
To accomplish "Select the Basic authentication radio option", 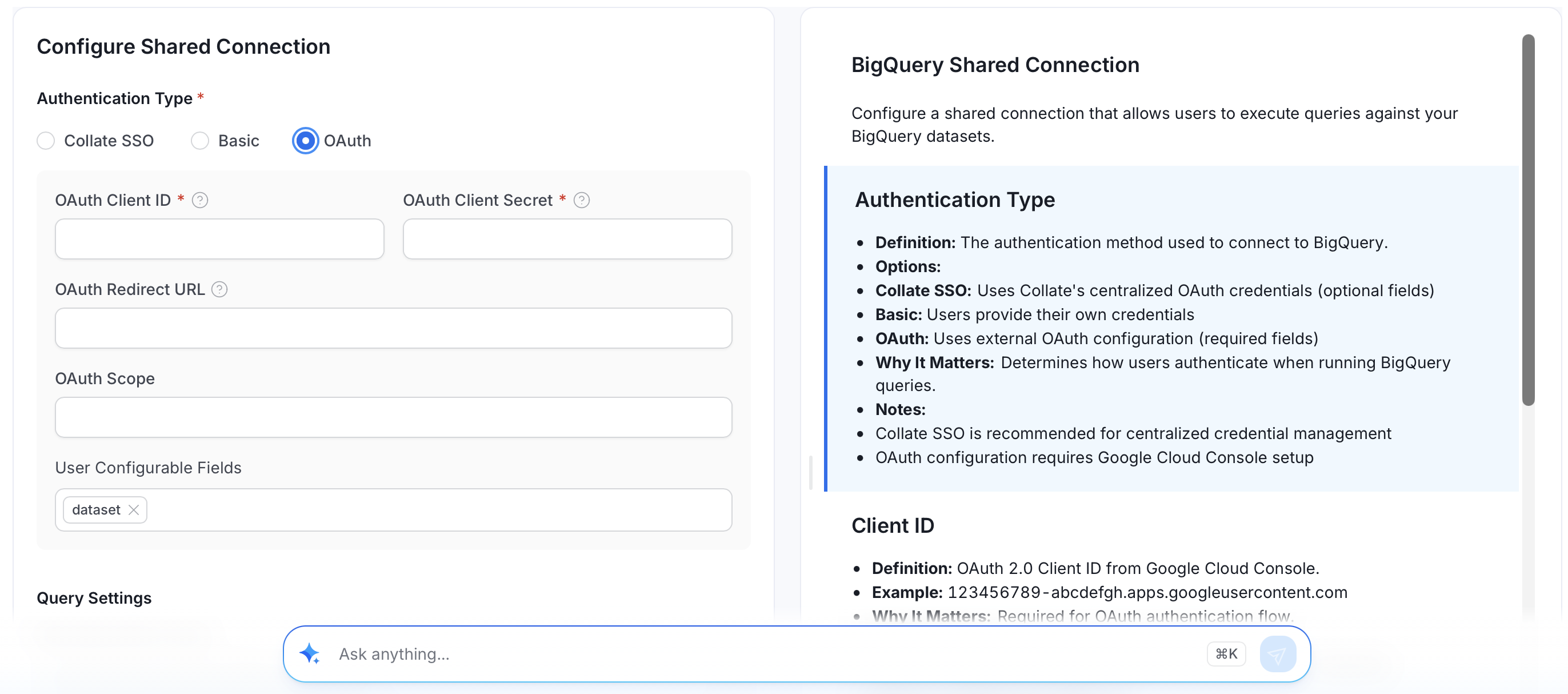I will [199, 141].
